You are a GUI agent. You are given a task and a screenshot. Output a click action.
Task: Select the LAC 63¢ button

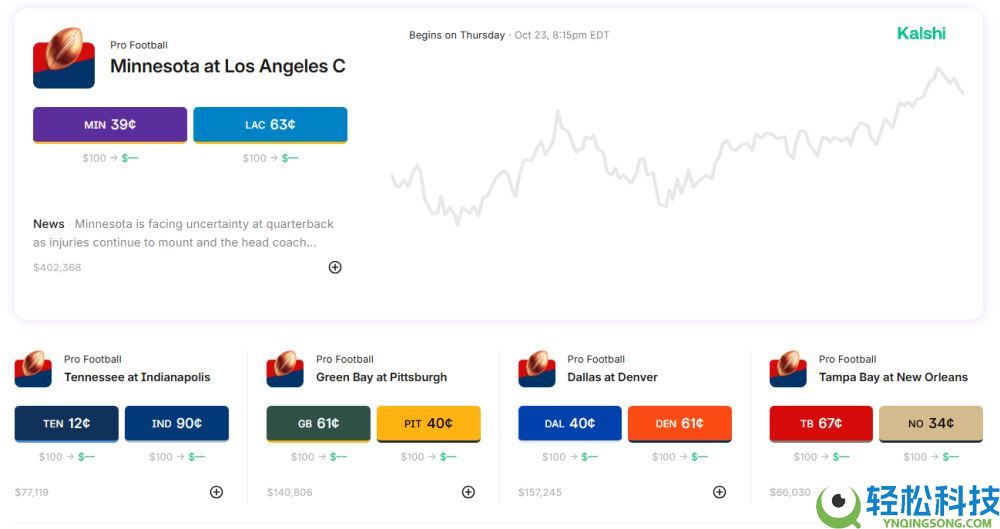[270, 125]
